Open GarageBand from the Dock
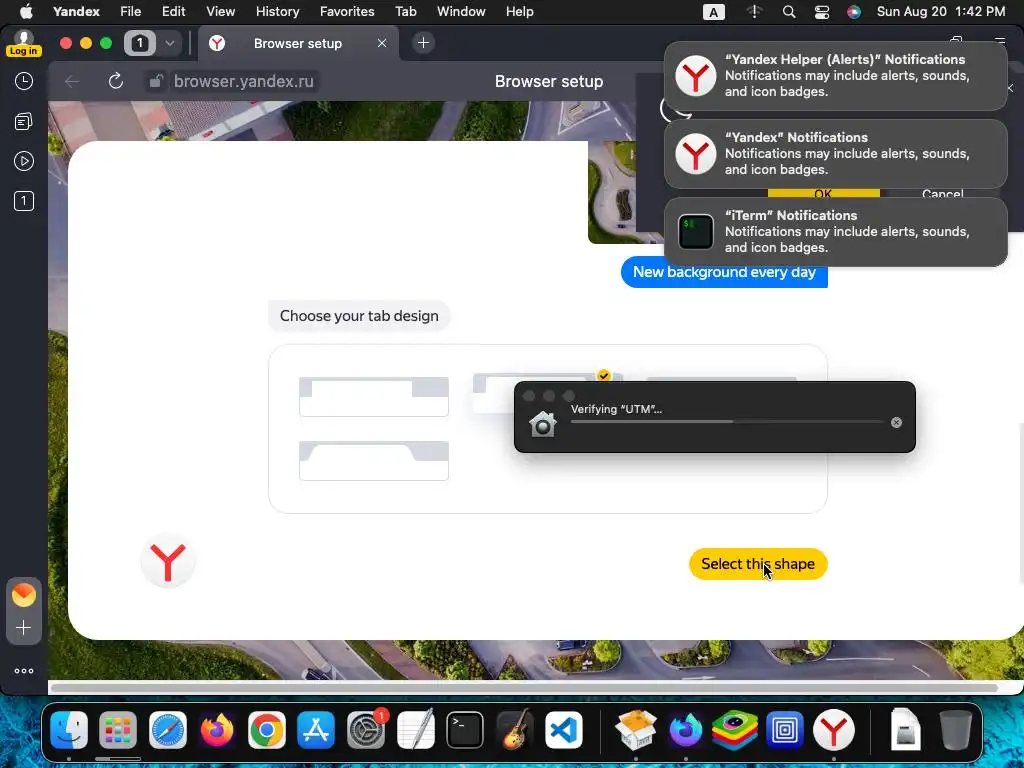Viewport: 1024px width, 768px height. (x=515, y=729)
